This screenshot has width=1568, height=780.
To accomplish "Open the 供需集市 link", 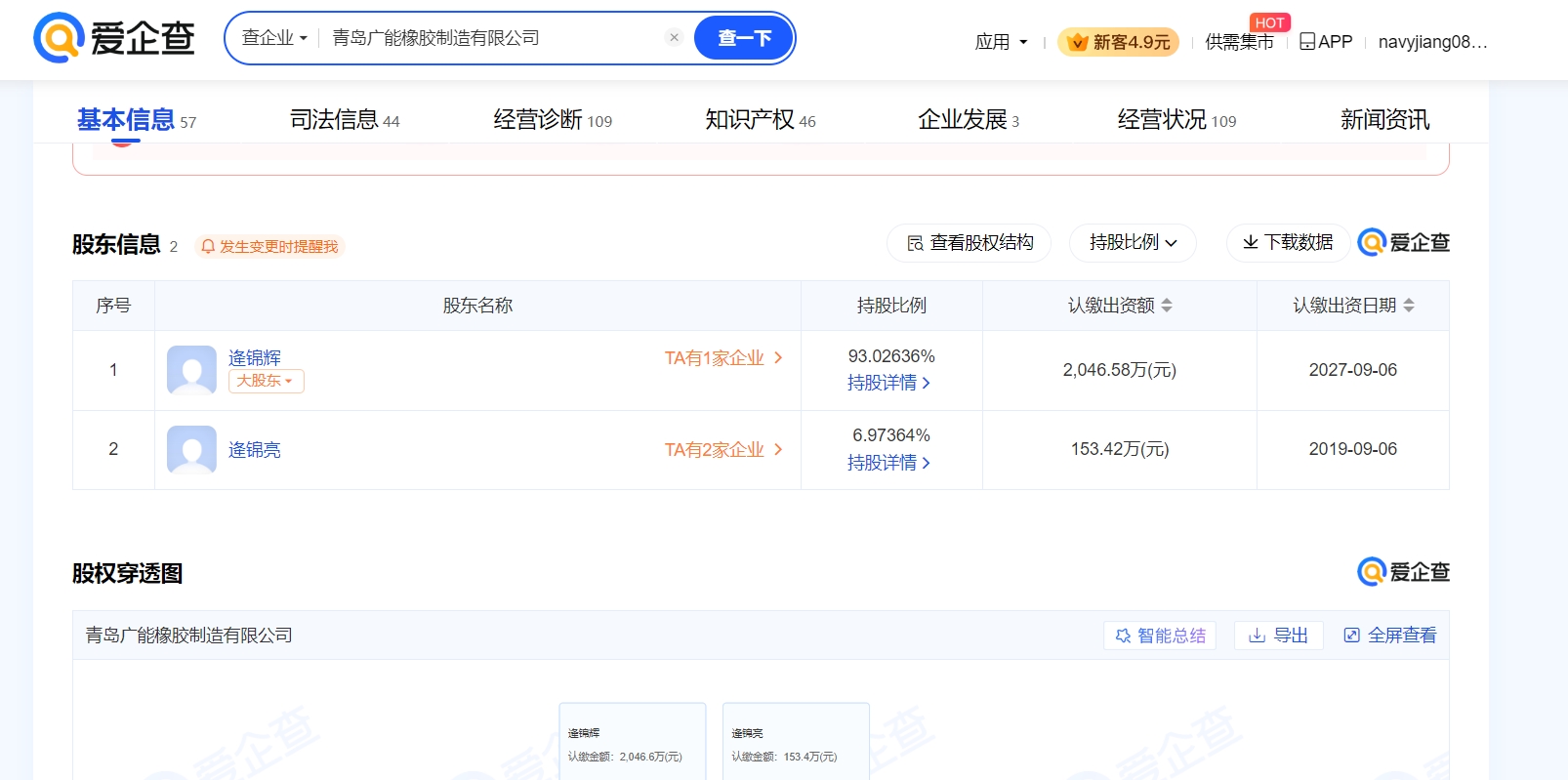I will (1239, 42).
